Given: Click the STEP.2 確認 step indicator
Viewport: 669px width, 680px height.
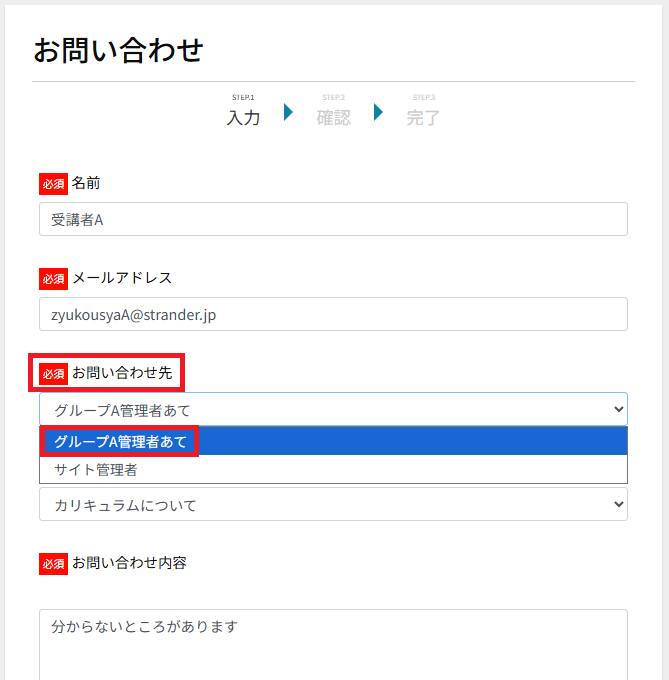Looking at the screenshot, I should click(333, 112).
